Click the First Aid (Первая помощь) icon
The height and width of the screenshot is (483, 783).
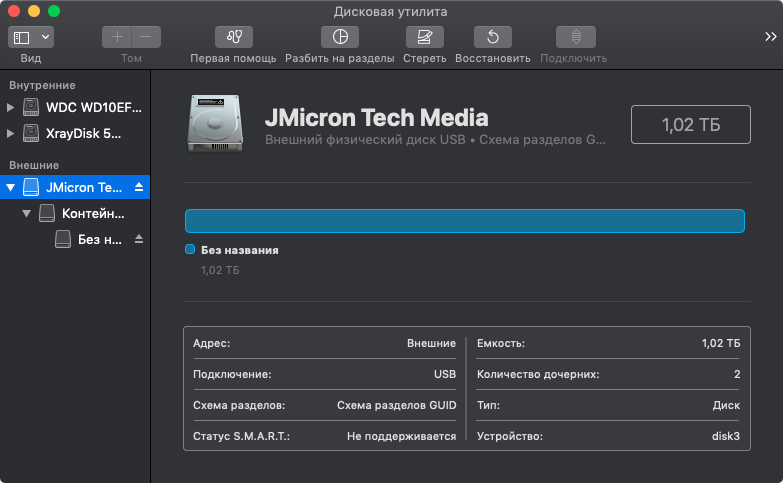coord(233,37)
